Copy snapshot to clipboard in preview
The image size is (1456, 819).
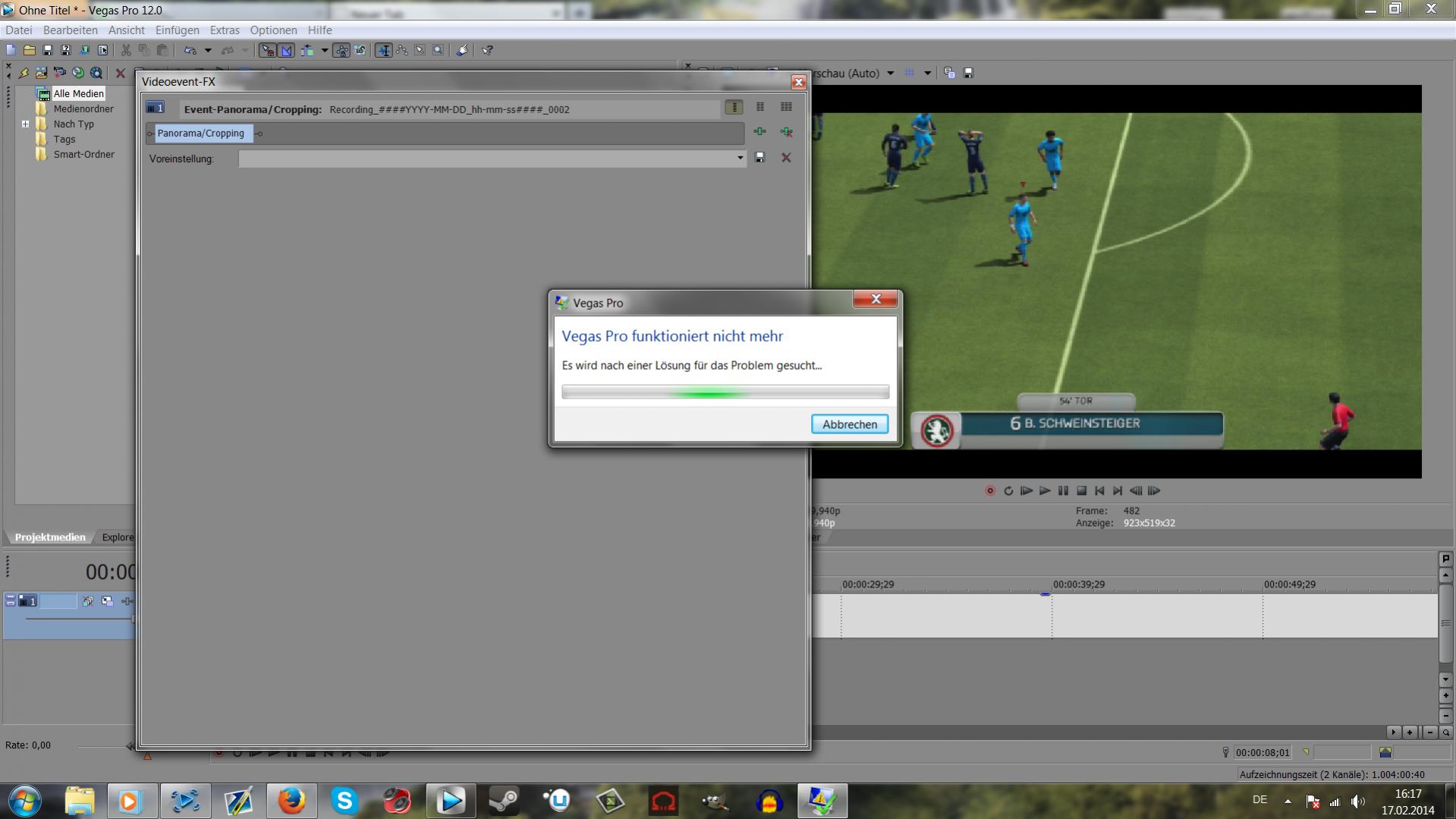click(x=949, y=74)
